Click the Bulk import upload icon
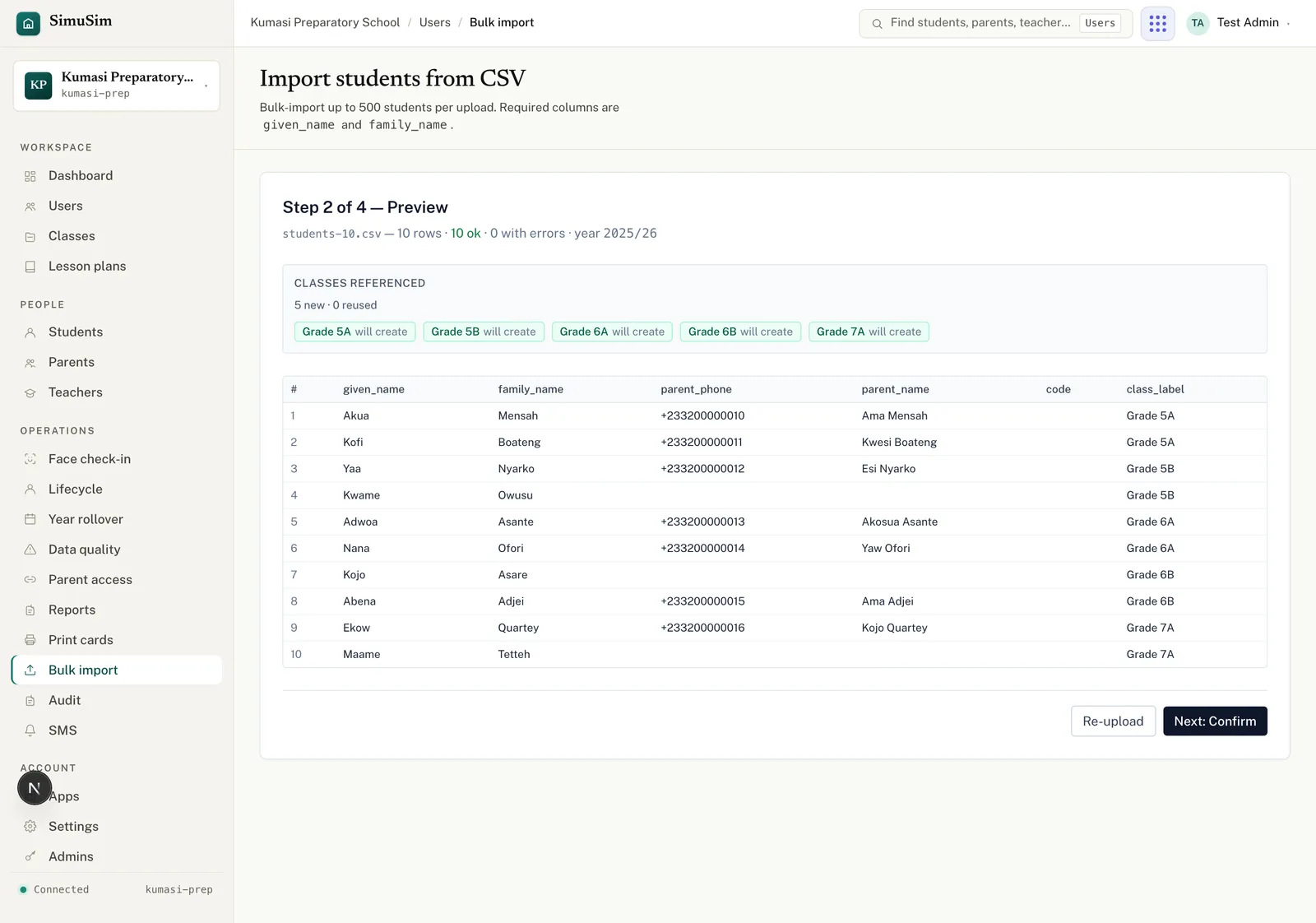This screenshot has height=923, width=1316. (30, 670)
